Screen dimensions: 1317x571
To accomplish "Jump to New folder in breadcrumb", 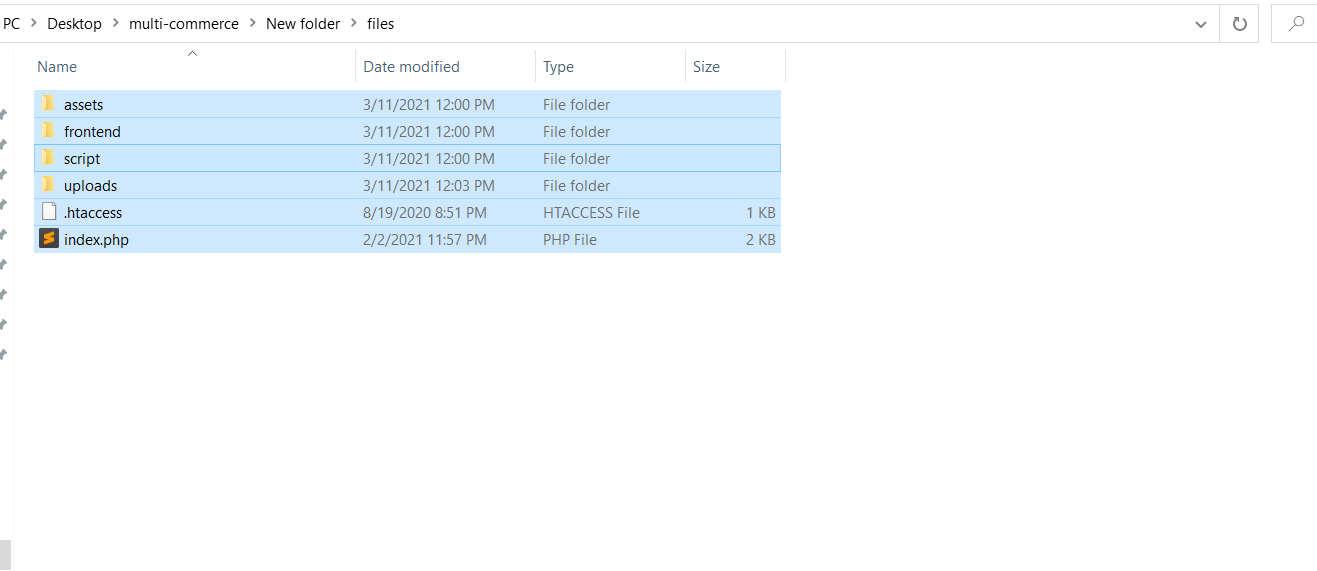I will click(x=303, y=24).
